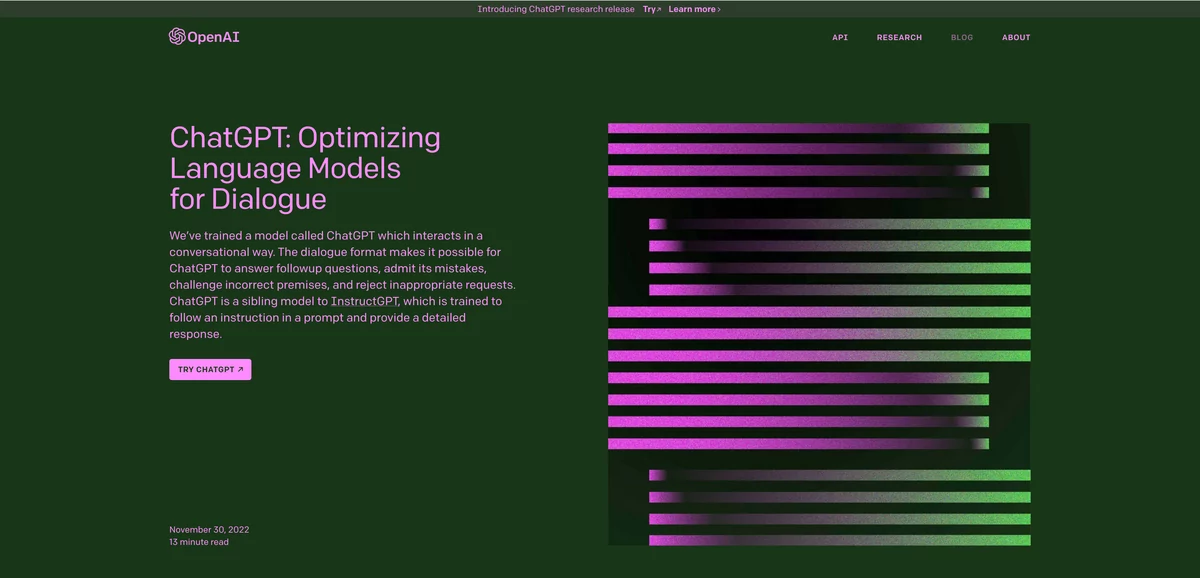Image resolution: width=1200 pixels, height=578 pixels.
Task: Click the 13 minute read label
Action: pos(199,542)
